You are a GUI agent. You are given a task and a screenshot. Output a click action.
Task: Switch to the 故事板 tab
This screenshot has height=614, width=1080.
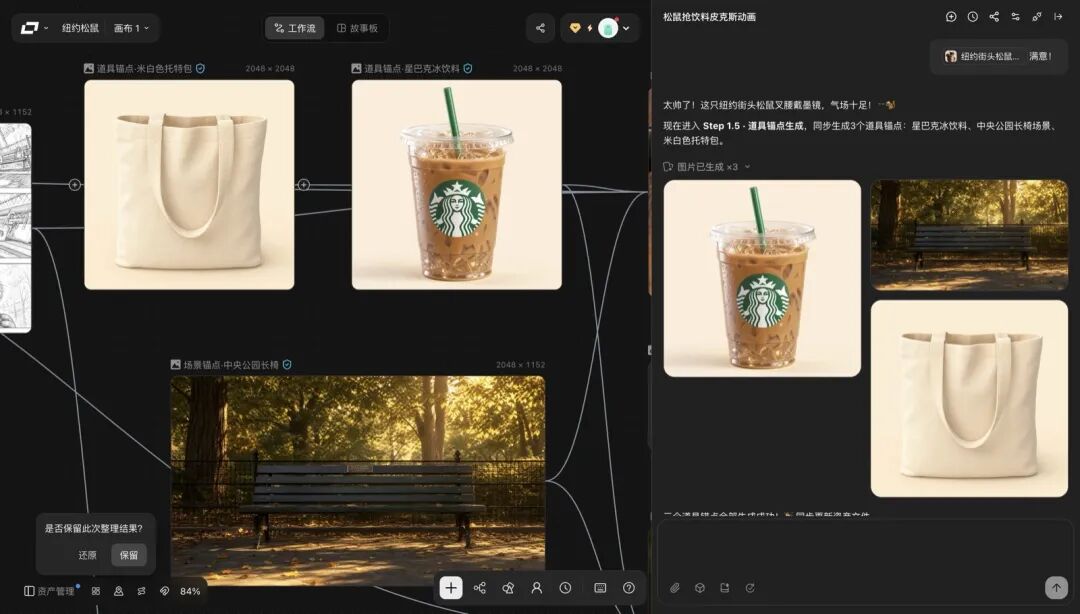[x=357, y=28]
